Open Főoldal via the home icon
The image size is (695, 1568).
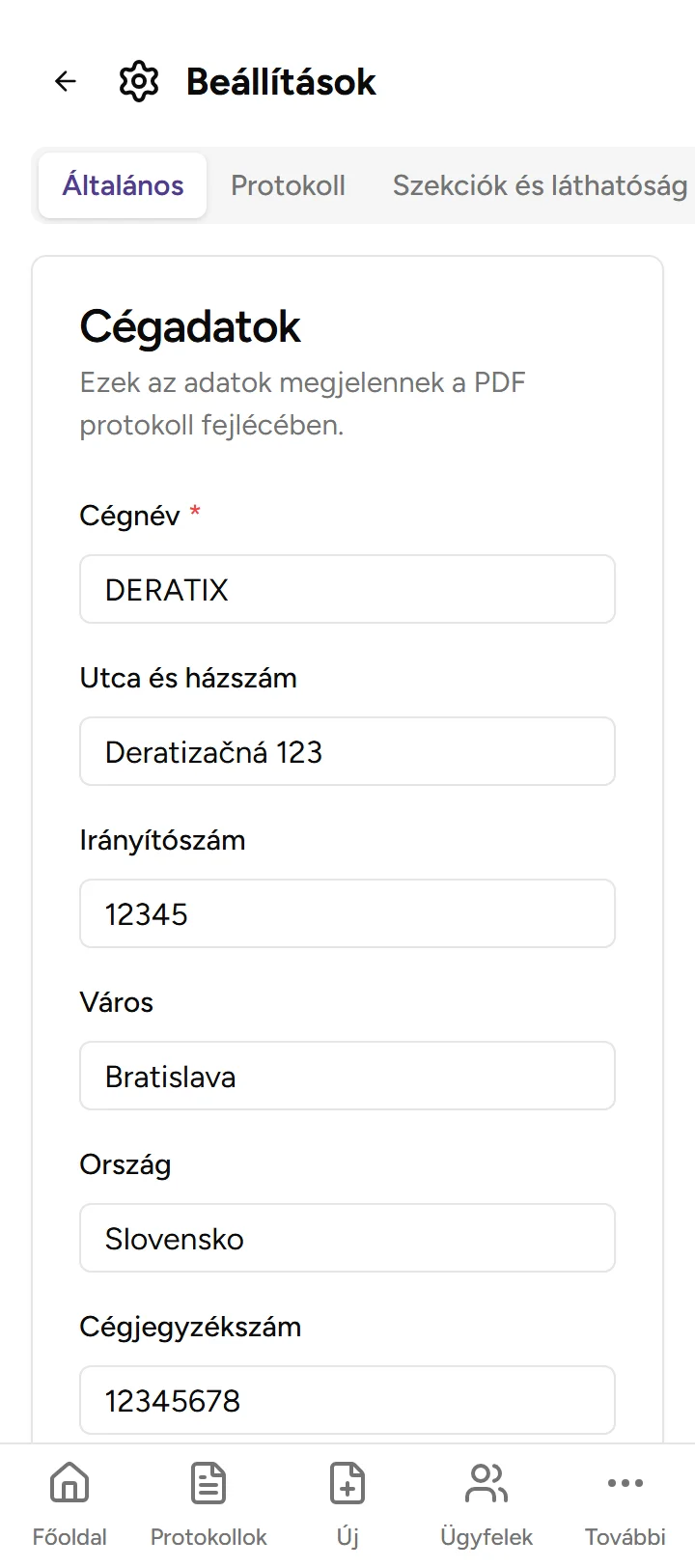[69, 1484]
